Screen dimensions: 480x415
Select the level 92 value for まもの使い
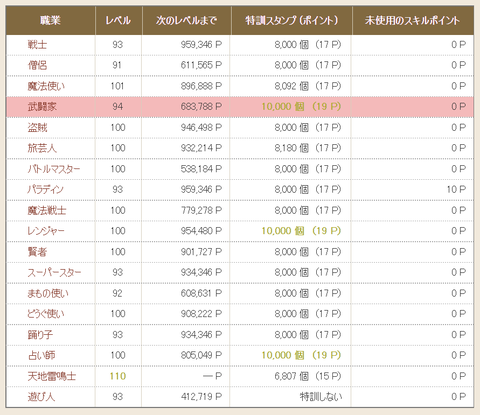click(117, 293)
